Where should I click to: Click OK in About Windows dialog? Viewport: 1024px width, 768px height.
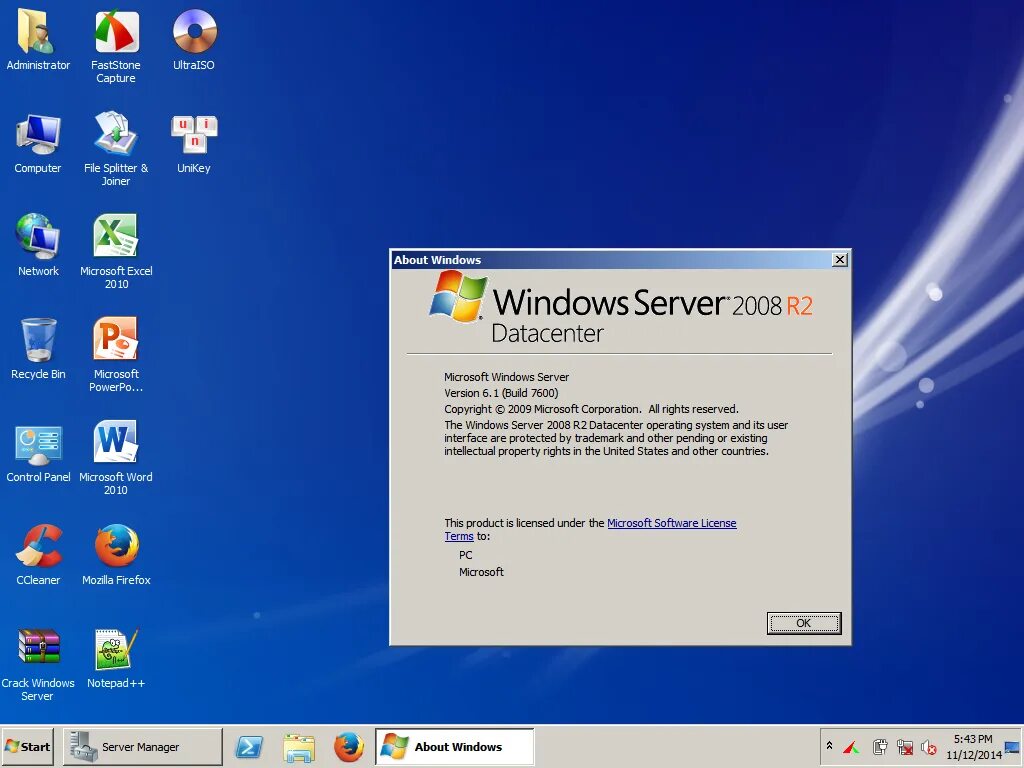point(804,623)
